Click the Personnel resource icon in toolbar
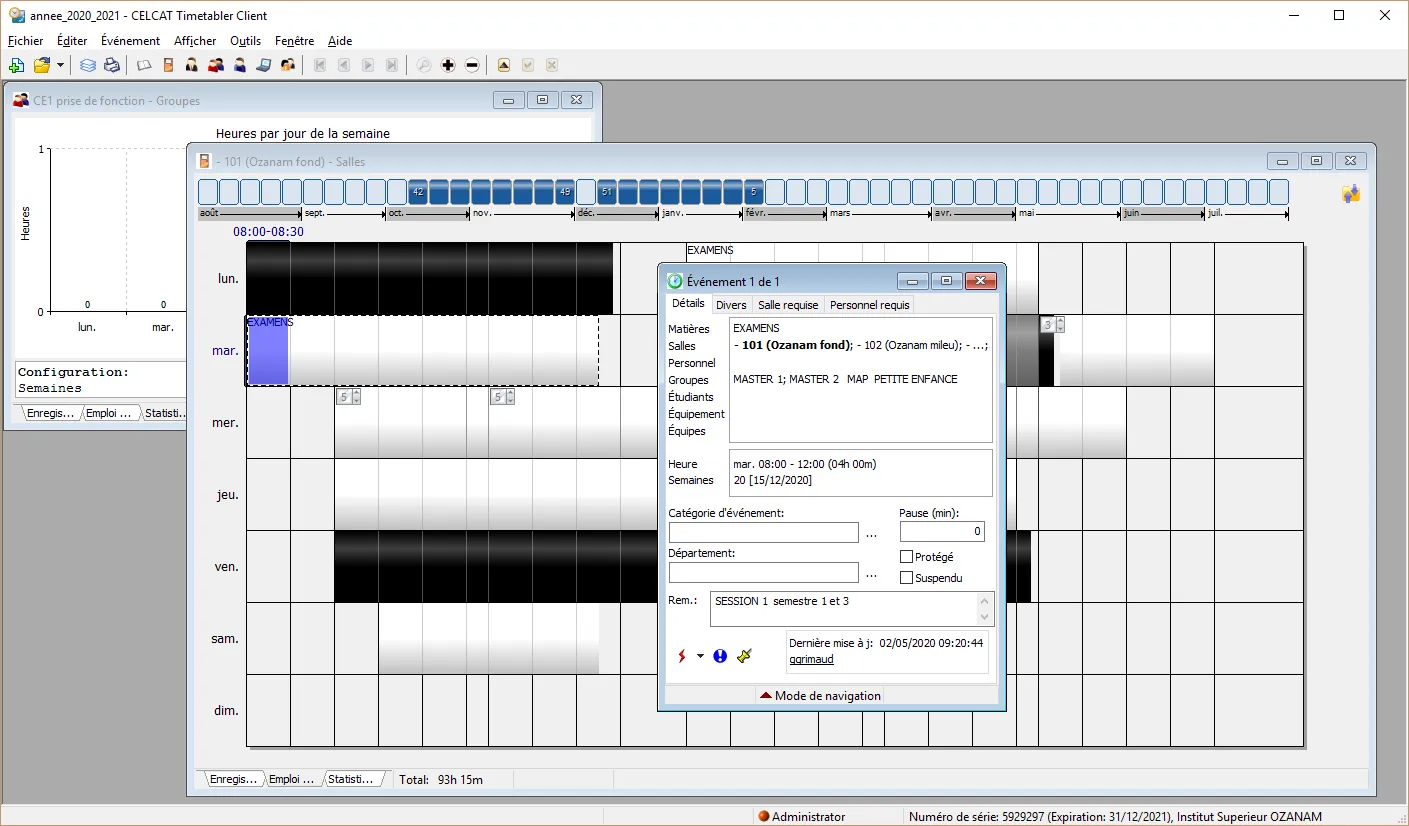1409x826 pixels. (x=191, y=65)
